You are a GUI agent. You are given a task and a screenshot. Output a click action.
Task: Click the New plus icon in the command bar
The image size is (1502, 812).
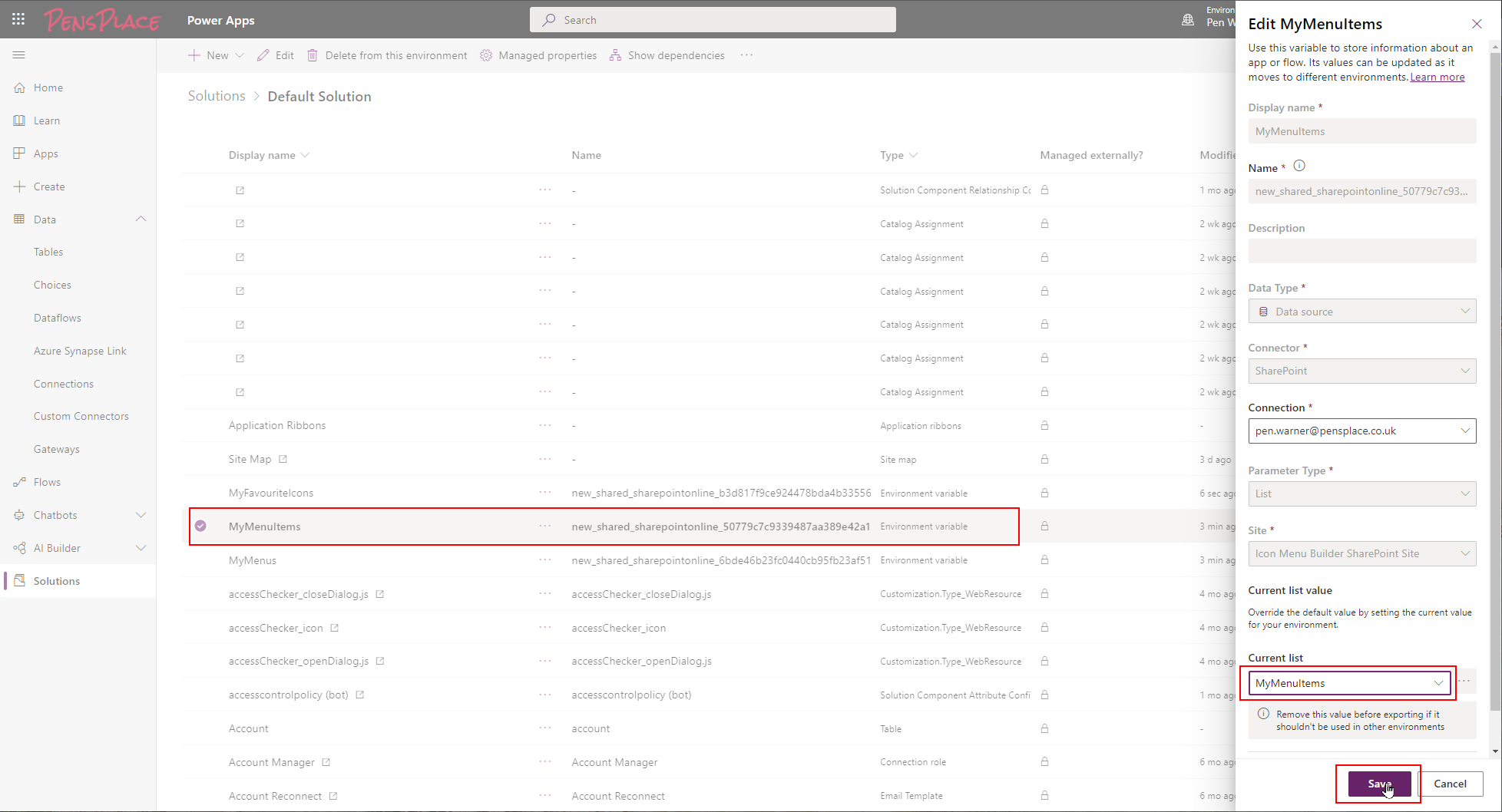(x=194, y=55)
